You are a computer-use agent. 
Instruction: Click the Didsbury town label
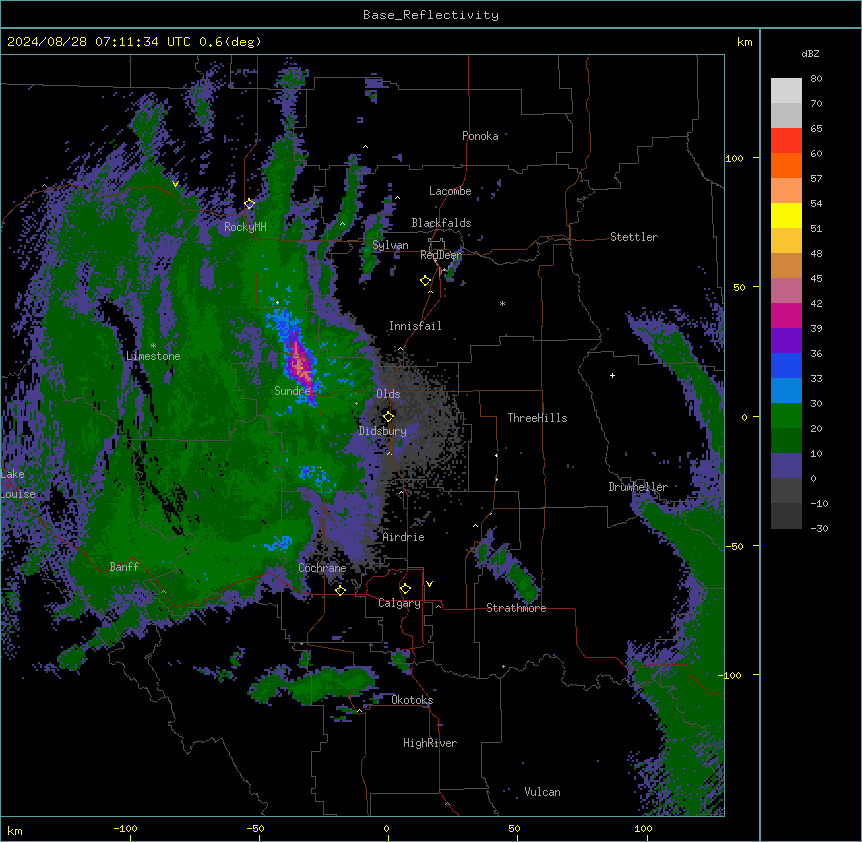pyautogui.click(x=383, y=431)
